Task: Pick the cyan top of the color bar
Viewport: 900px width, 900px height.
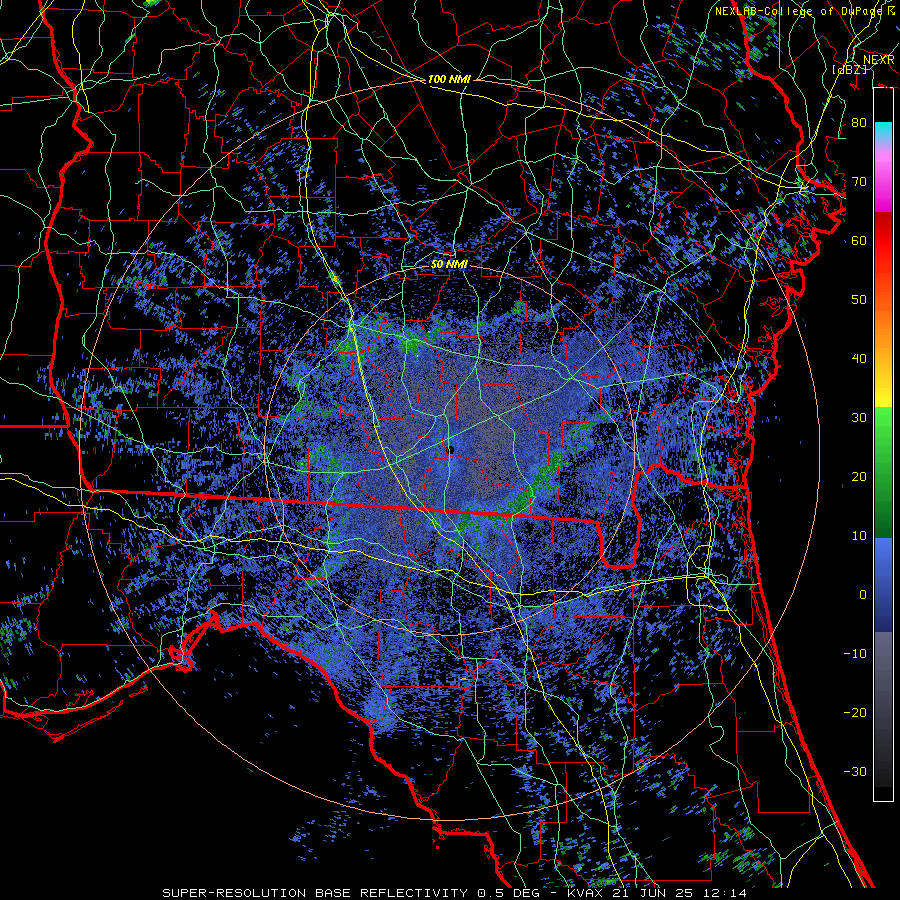Action: 883,133
